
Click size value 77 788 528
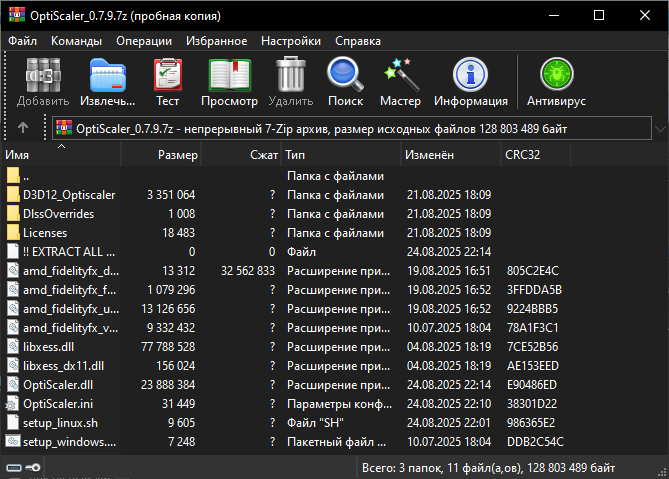point(168,347)
